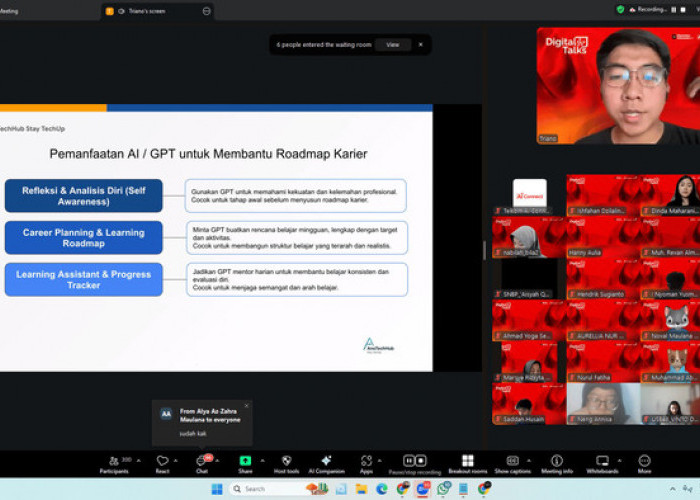Screen dimensions: 700x500
Task: Expand the arrow next to Participants
Action: pos(137,457)
